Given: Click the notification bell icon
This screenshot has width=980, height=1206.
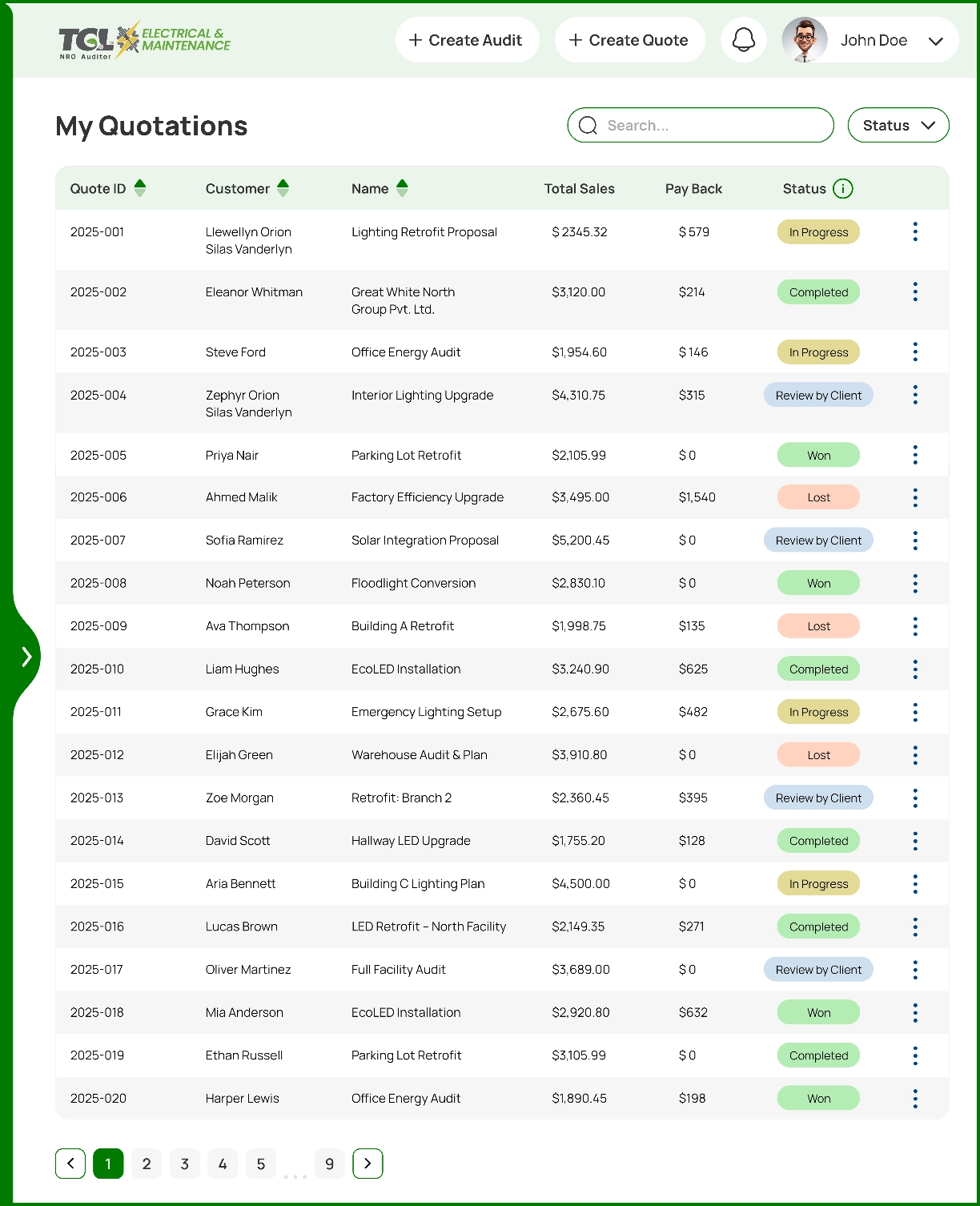Looking at the screenshot, I should (x=743, y=40).
